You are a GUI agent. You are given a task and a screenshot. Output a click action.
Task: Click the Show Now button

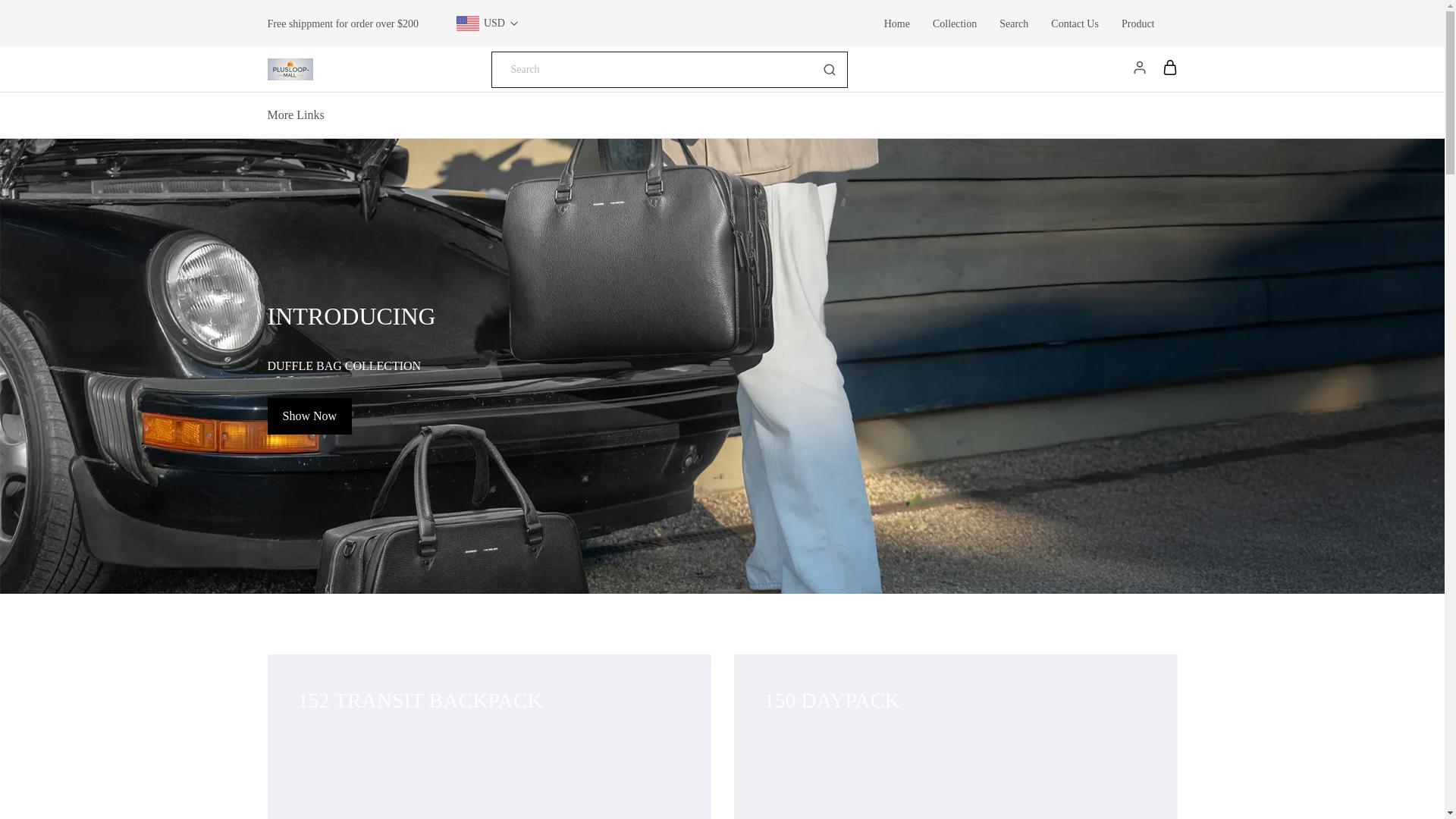[x=309, y=416]
